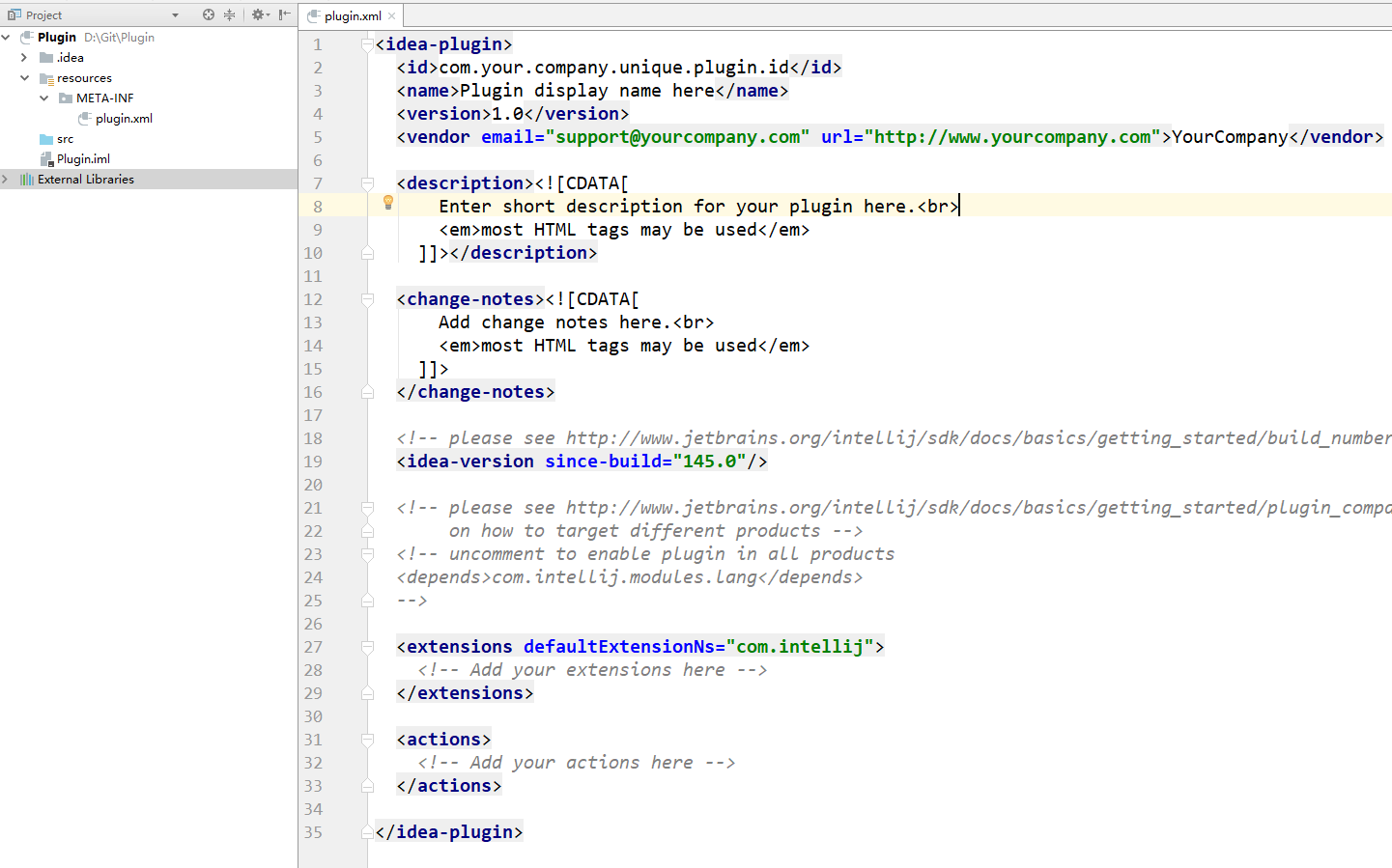Collapse the Plugin root module

7,37
